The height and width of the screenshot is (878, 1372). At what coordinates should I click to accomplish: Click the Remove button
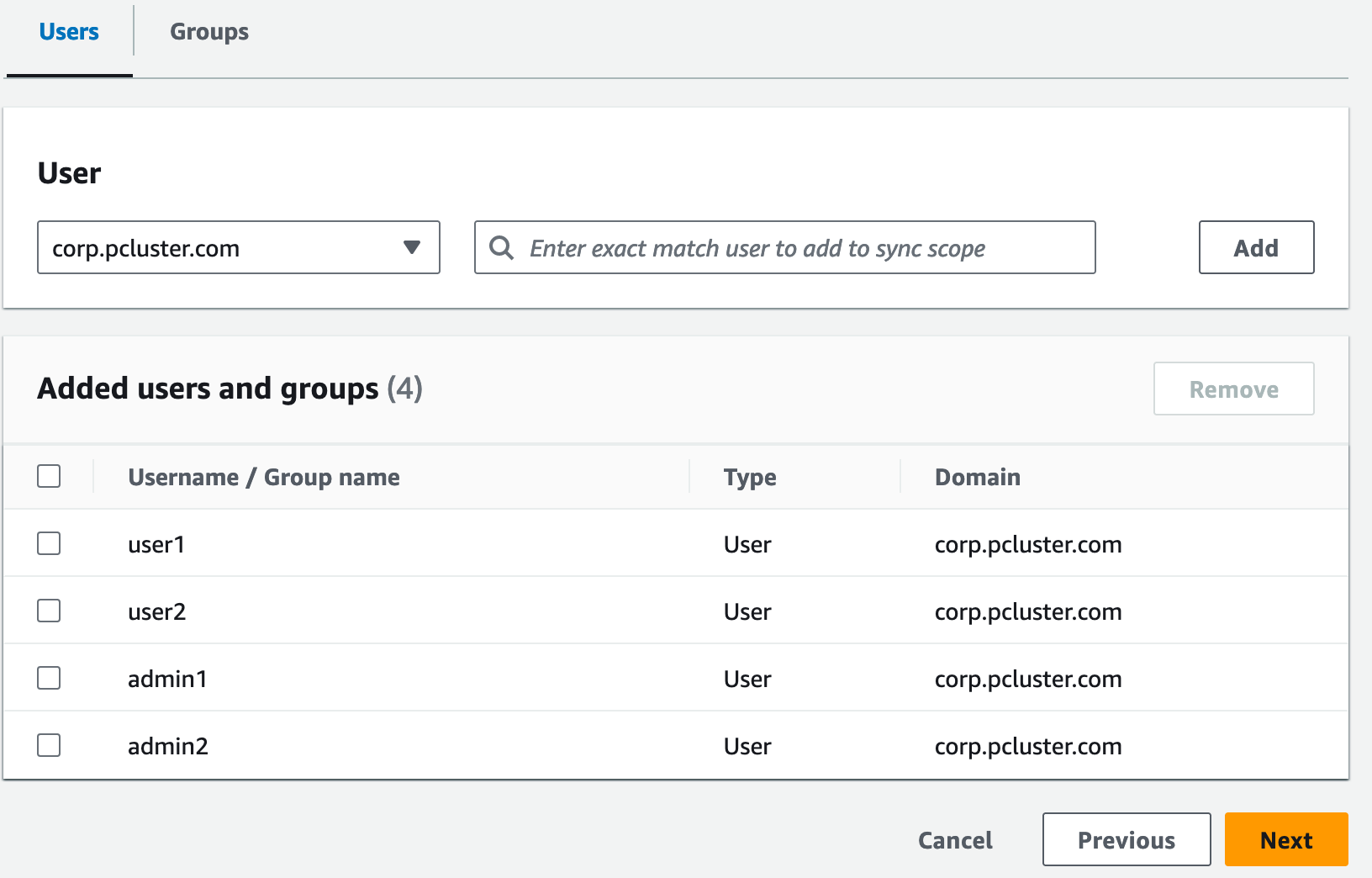pos(1233,389)
